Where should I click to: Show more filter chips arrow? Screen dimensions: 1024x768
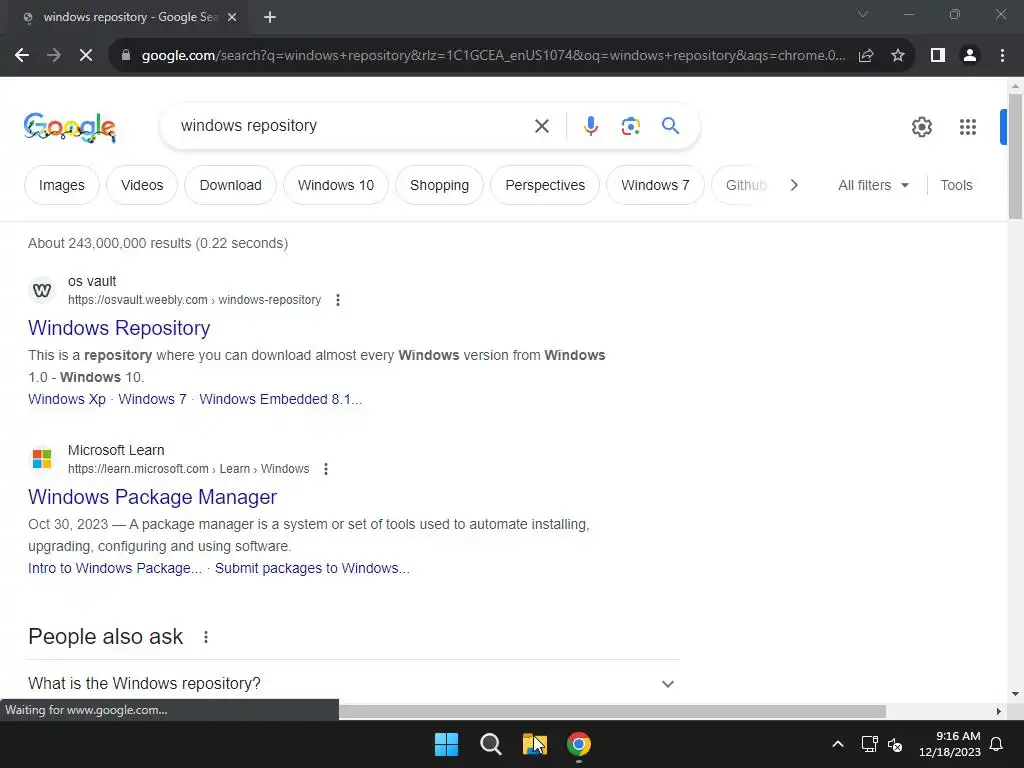[794, 185]
